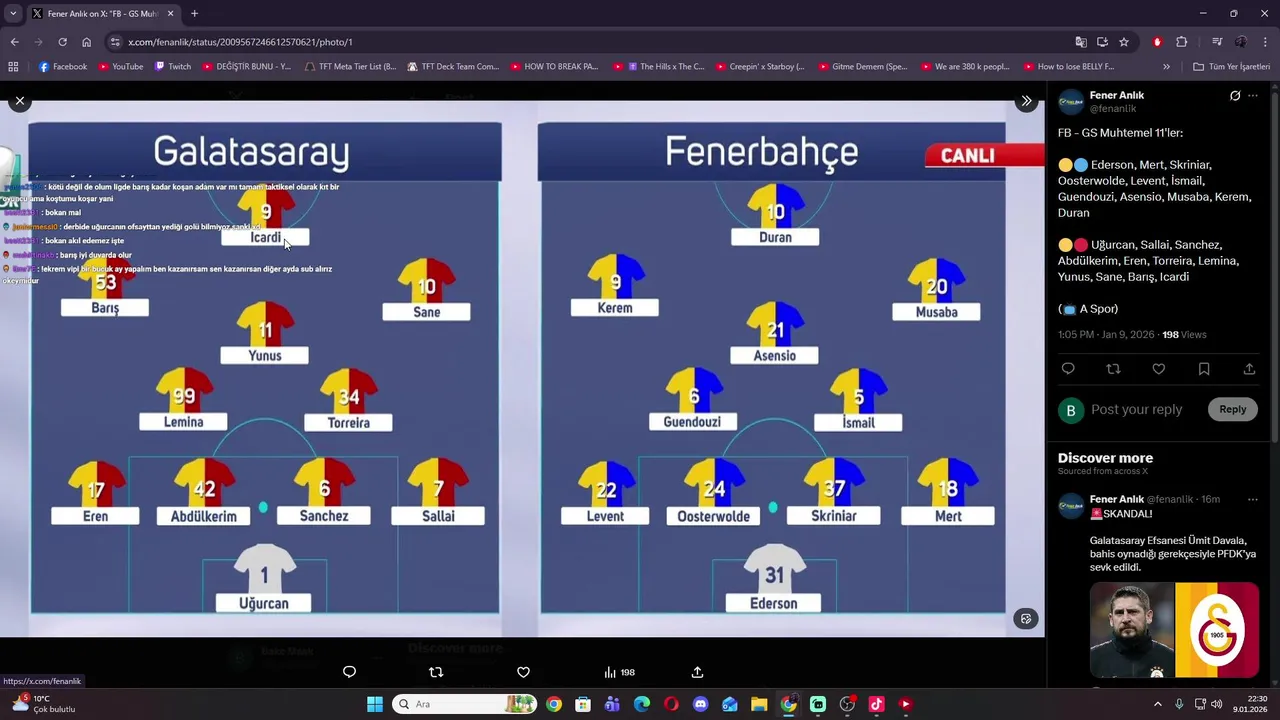Open the tab search dropdown
1280x720 pixels.
(13, 13)
